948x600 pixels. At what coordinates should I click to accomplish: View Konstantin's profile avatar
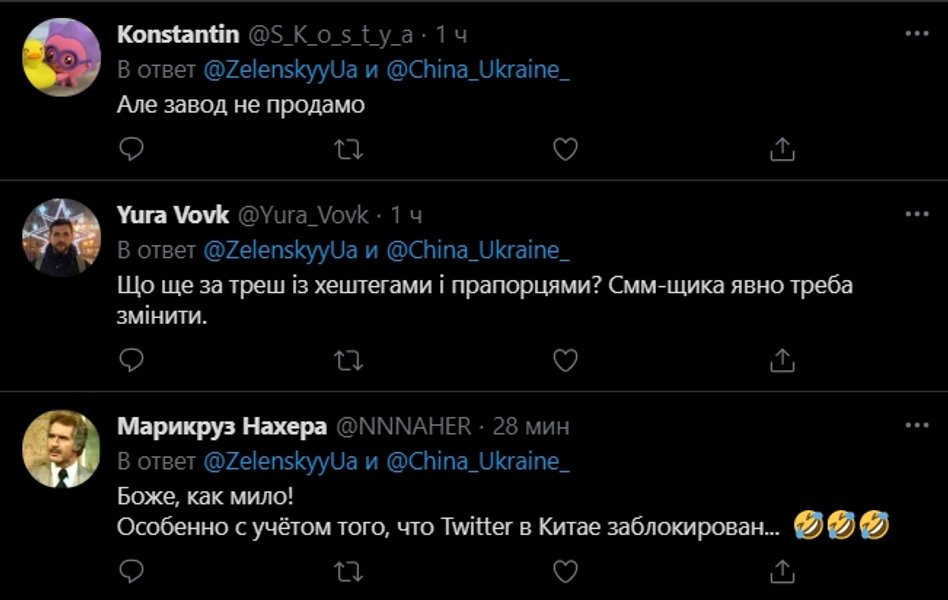click(x=62, y=60)
